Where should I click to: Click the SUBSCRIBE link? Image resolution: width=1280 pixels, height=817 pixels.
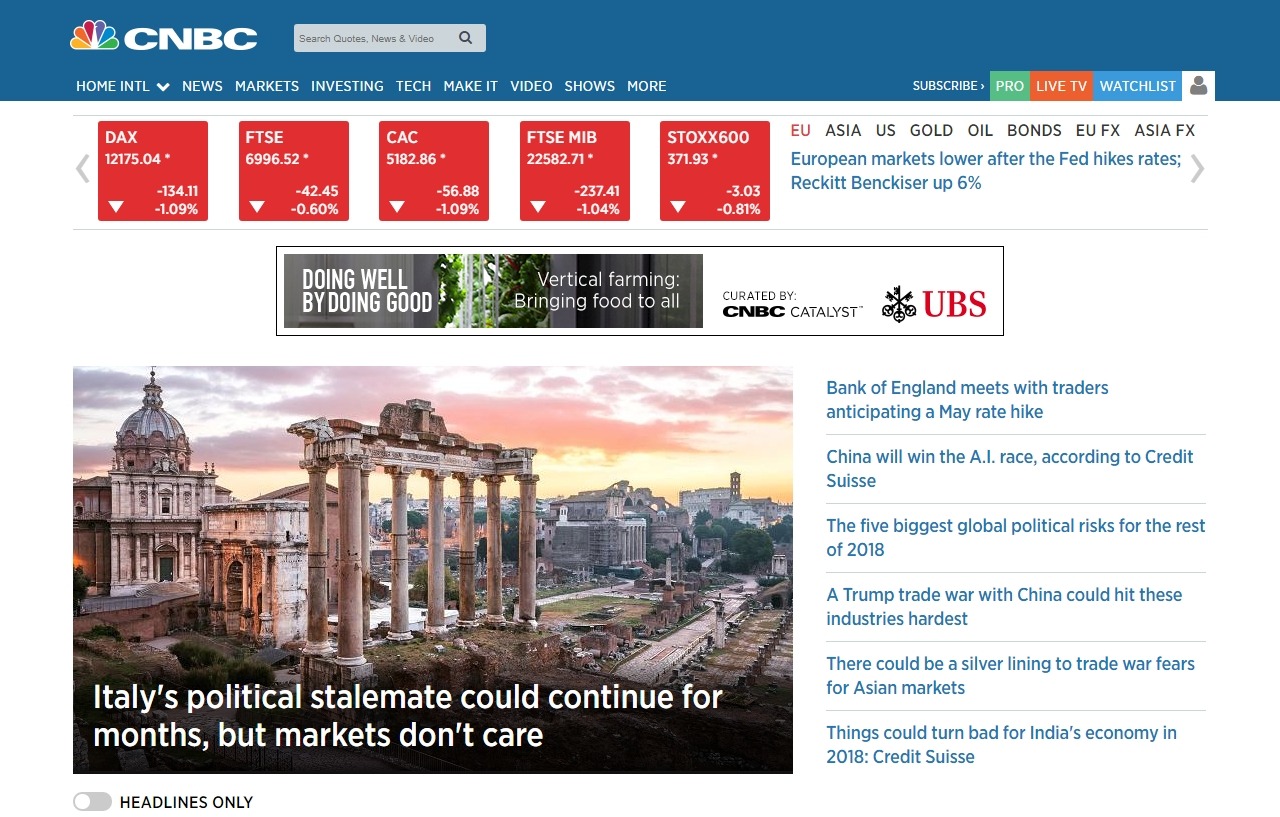click(948, 86)
